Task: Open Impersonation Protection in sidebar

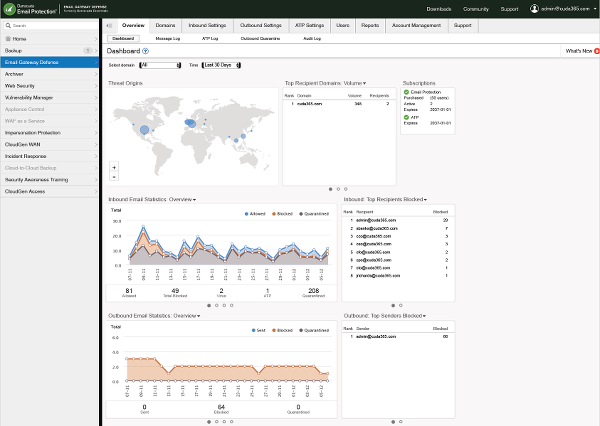Action: coord(49,133)
